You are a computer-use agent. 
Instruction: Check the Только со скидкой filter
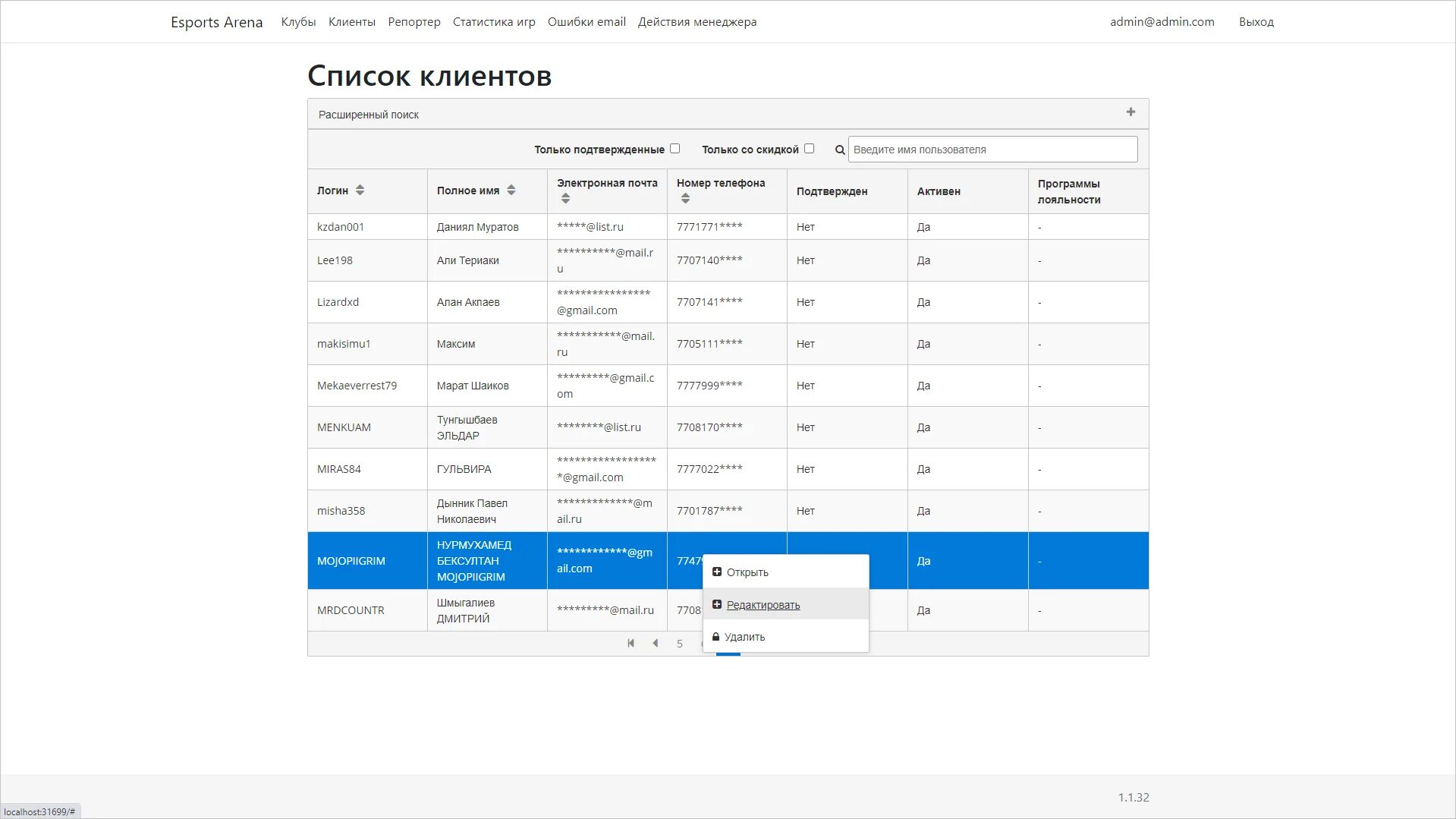809,149
